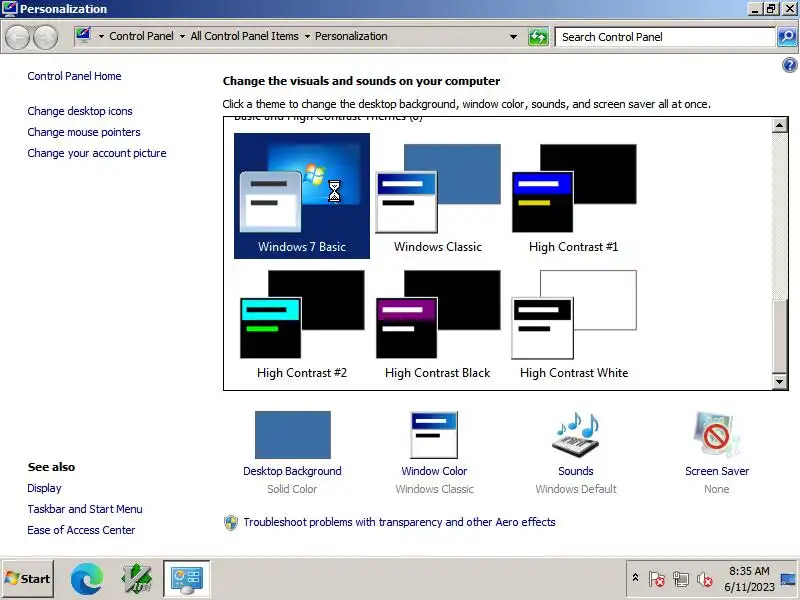Click the Back navigation button

17,37
